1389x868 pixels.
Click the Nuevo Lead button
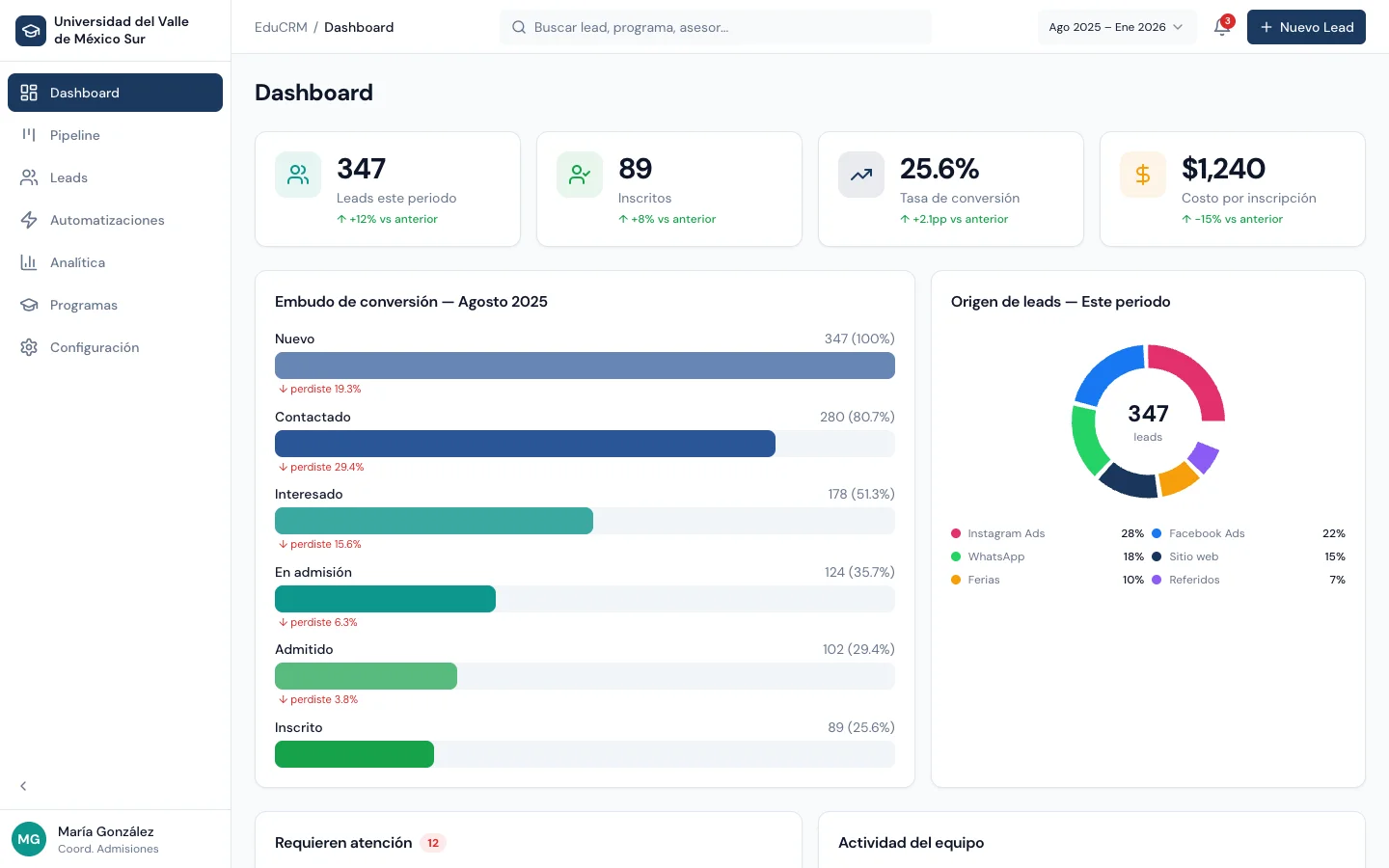point(1306,27)
